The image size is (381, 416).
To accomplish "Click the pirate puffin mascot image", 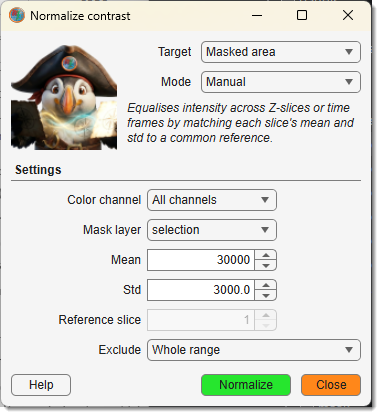I will (64, 97).
